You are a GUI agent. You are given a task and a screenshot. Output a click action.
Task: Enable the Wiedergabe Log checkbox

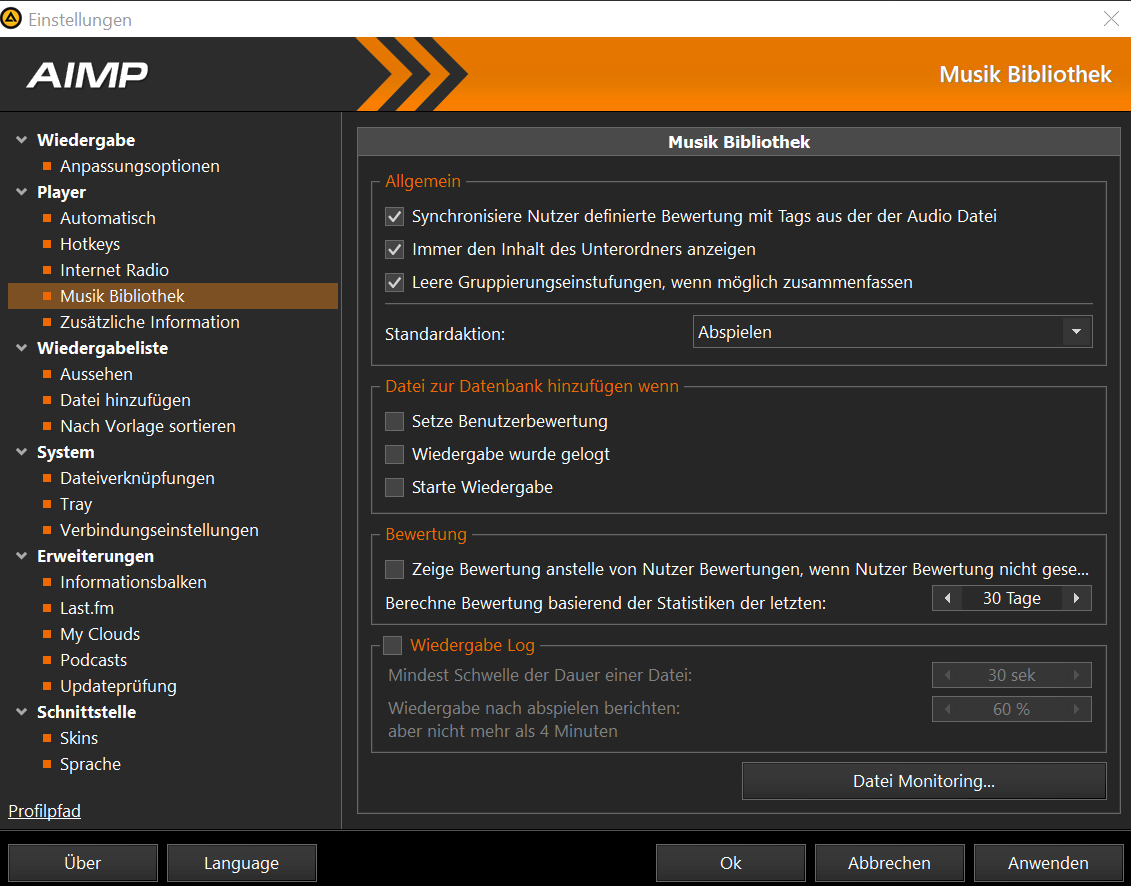click(392, 645)
